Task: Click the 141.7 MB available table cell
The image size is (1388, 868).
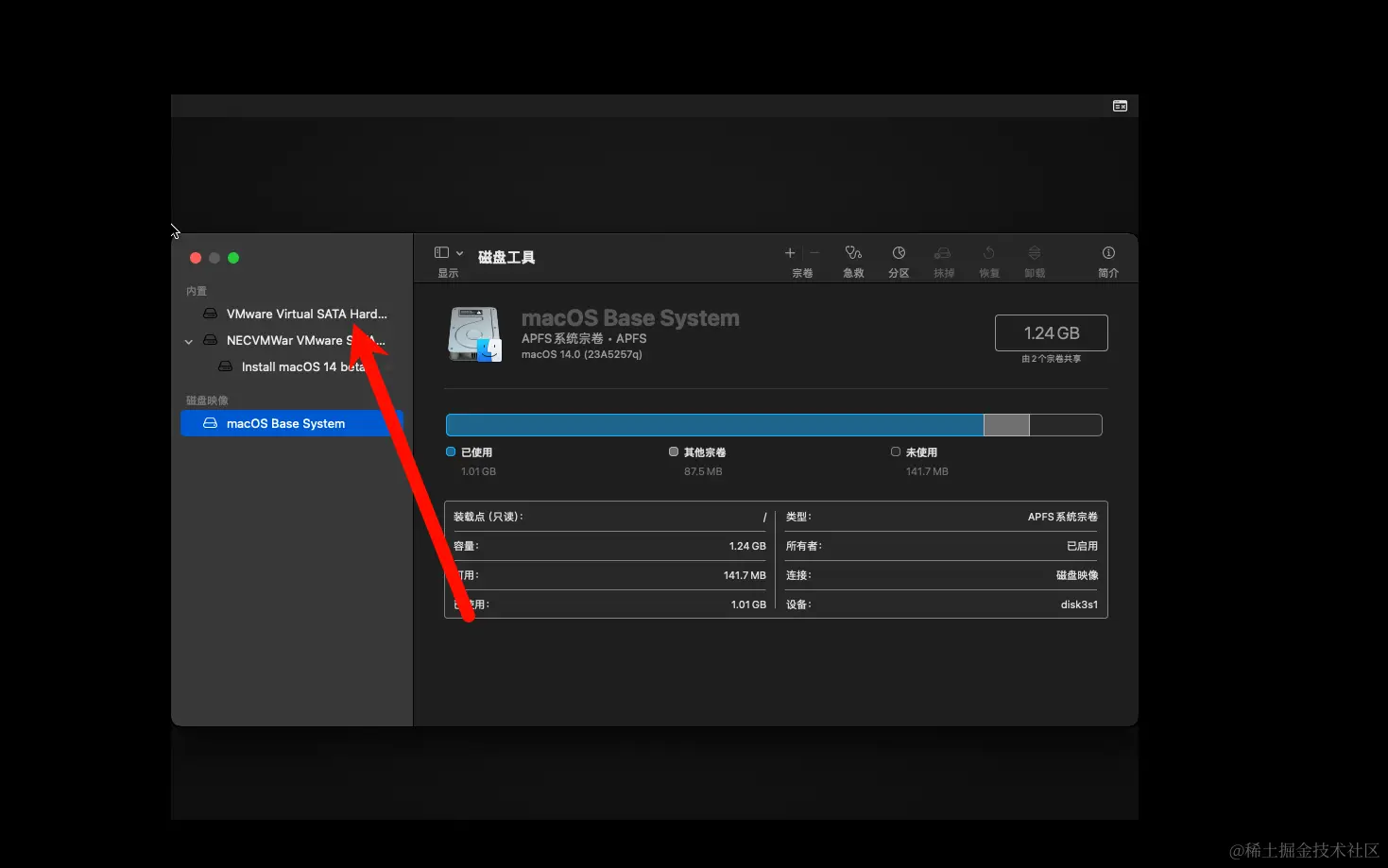Action: [x=745, y=575]
